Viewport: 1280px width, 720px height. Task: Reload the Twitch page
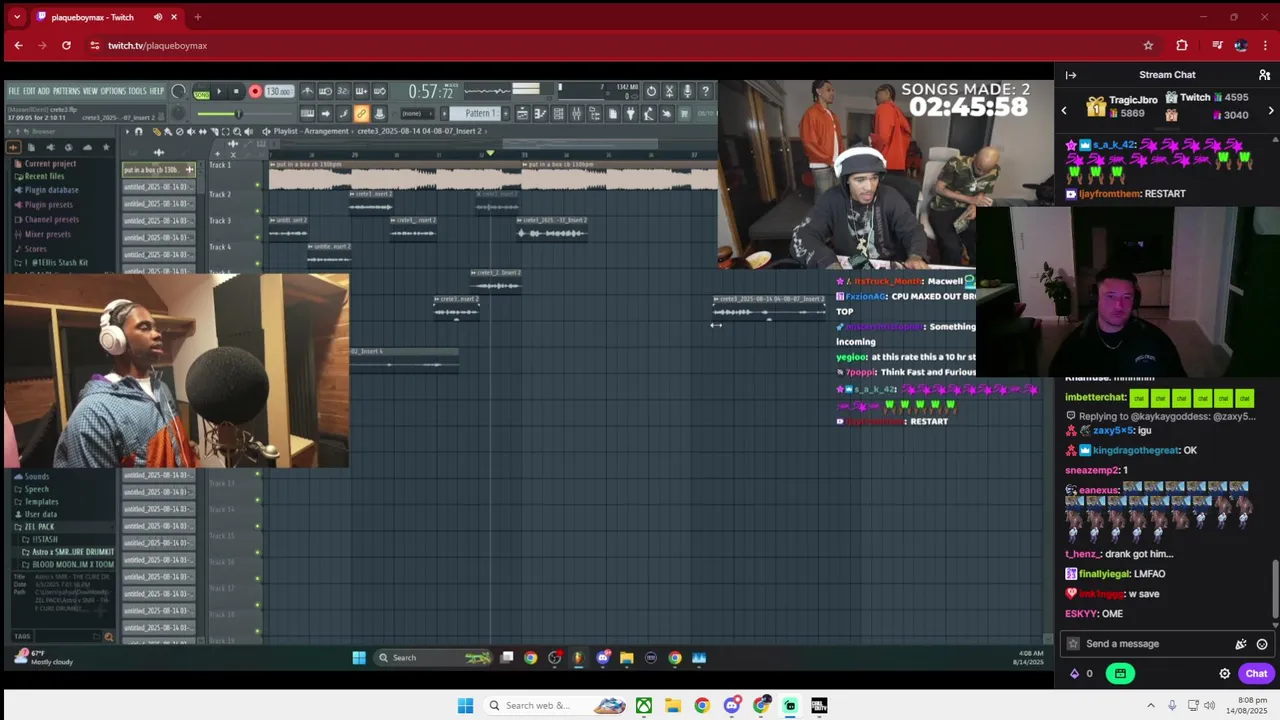66,45
